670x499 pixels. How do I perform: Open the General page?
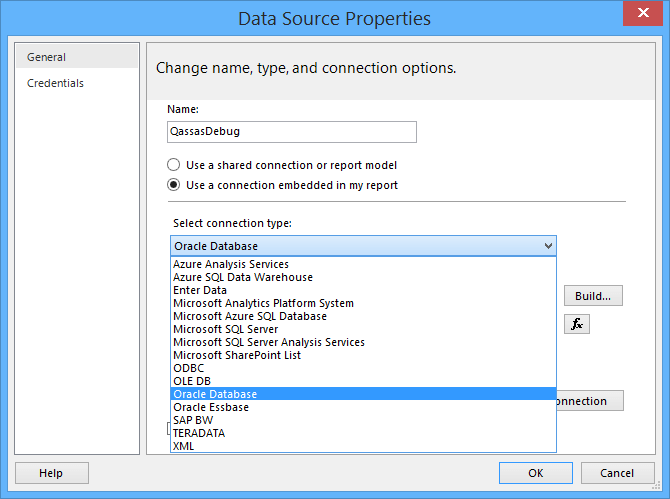tap(77, 57)
